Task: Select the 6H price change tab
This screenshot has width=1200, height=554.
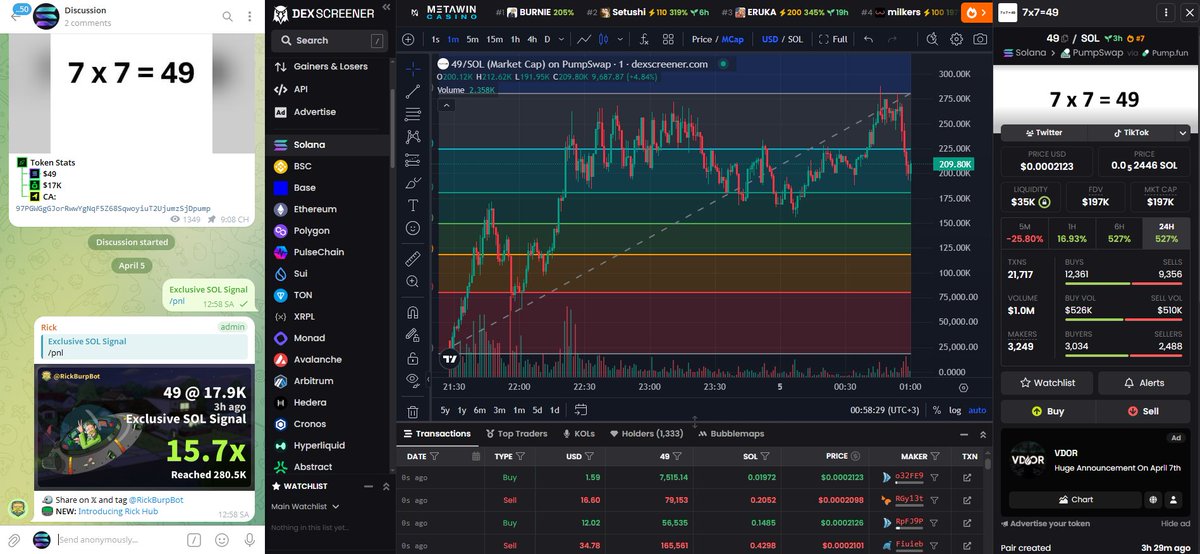Action: pos(1120,233)
